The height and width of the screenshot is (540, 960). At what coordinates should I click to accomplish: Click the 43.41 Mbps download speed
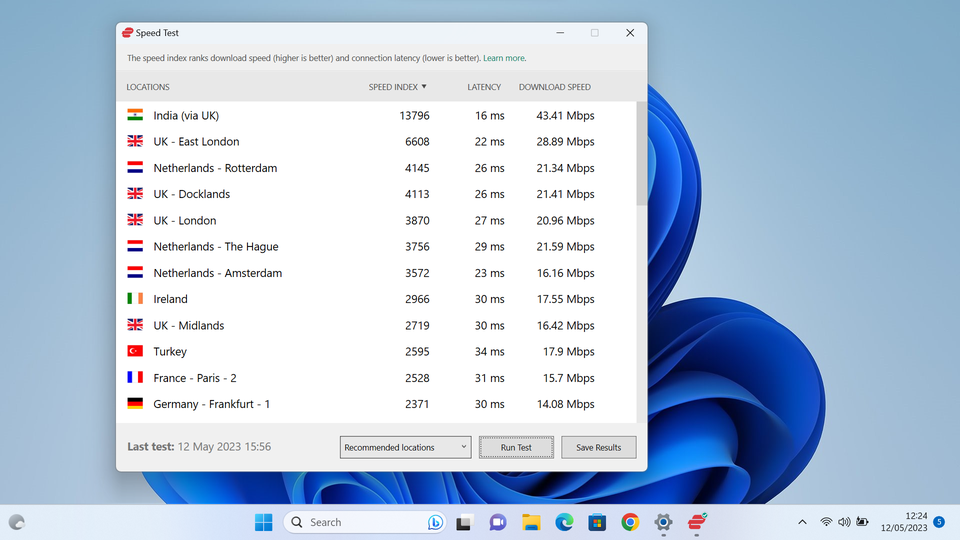pyautogui.click(x=565, y=115)
